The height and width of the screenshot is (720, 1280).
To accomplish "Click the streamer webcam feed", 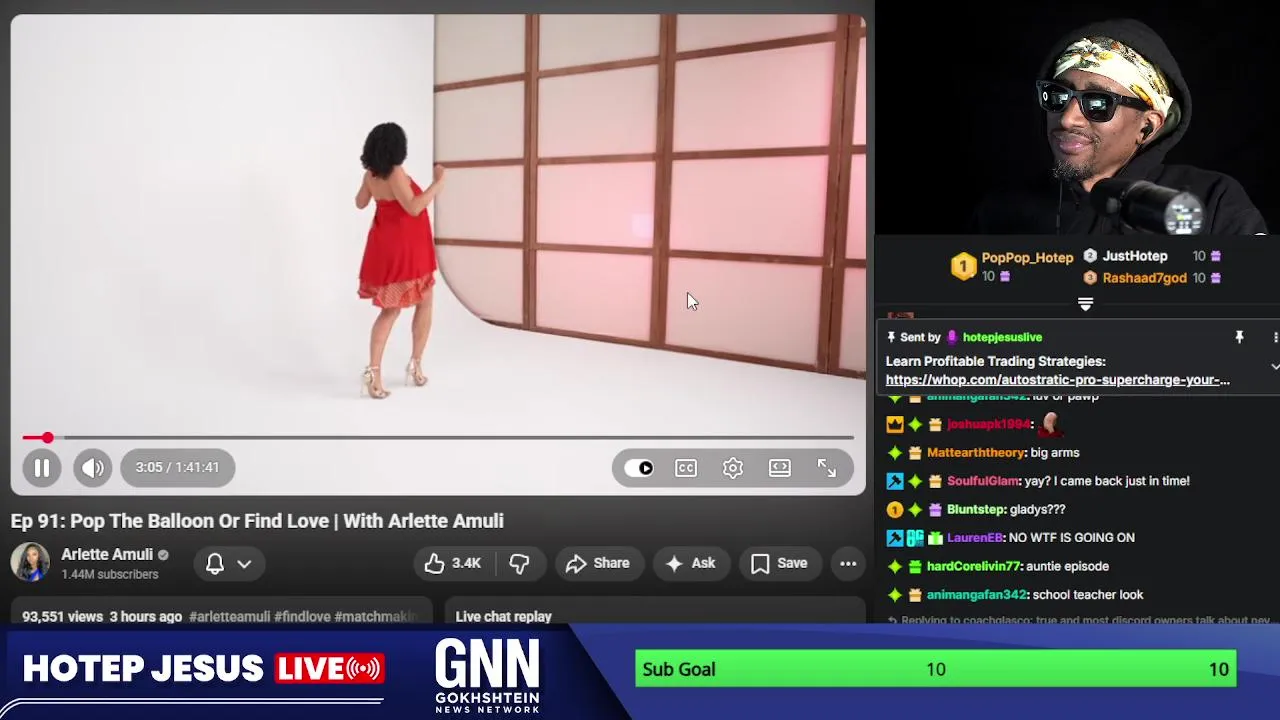I will [1077, 118].
